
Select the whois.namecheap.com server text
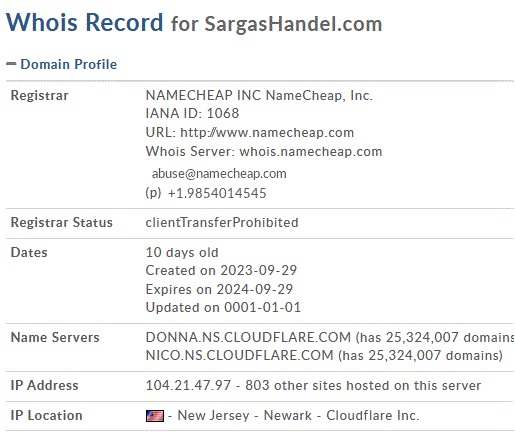(311, 152)
